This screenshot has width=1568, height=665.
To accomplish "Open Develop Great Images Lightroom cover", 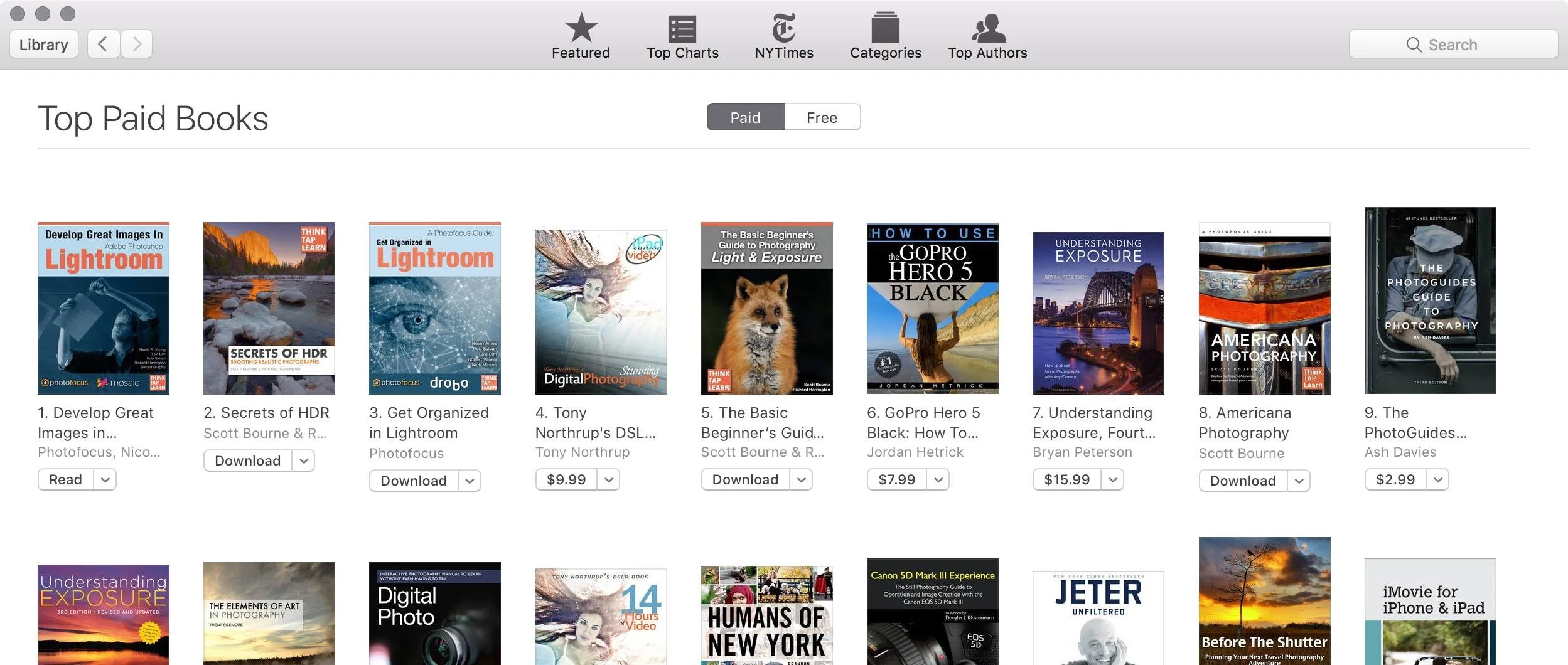I will coord(104,308).
